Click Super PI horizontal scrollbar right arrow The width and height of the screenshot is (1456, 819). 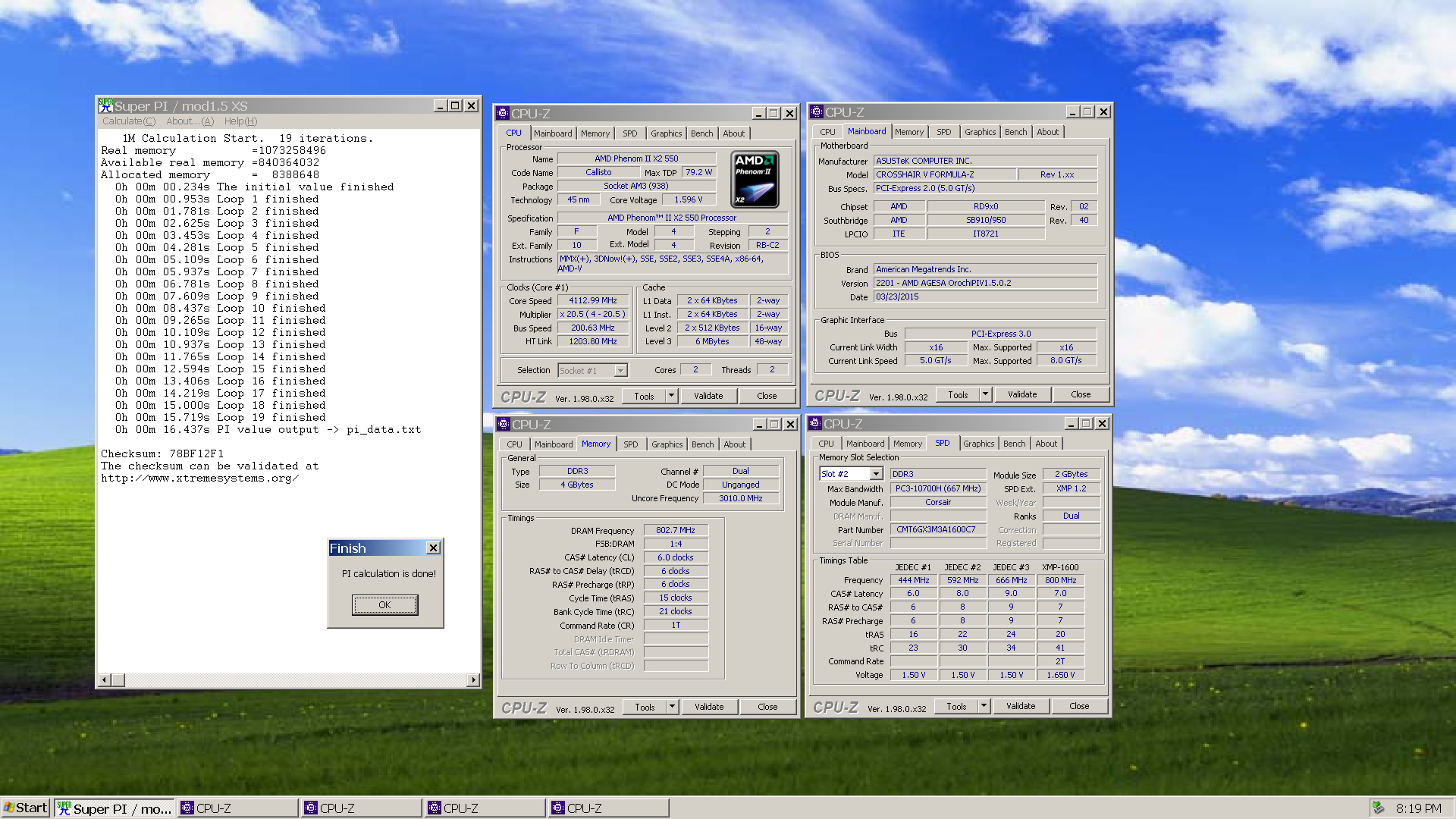(473, 679)
